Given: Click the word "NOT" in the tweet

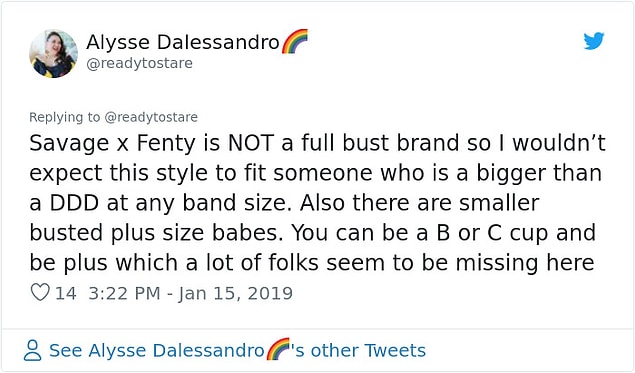Looking at the screenshot, I should [251, 143].
